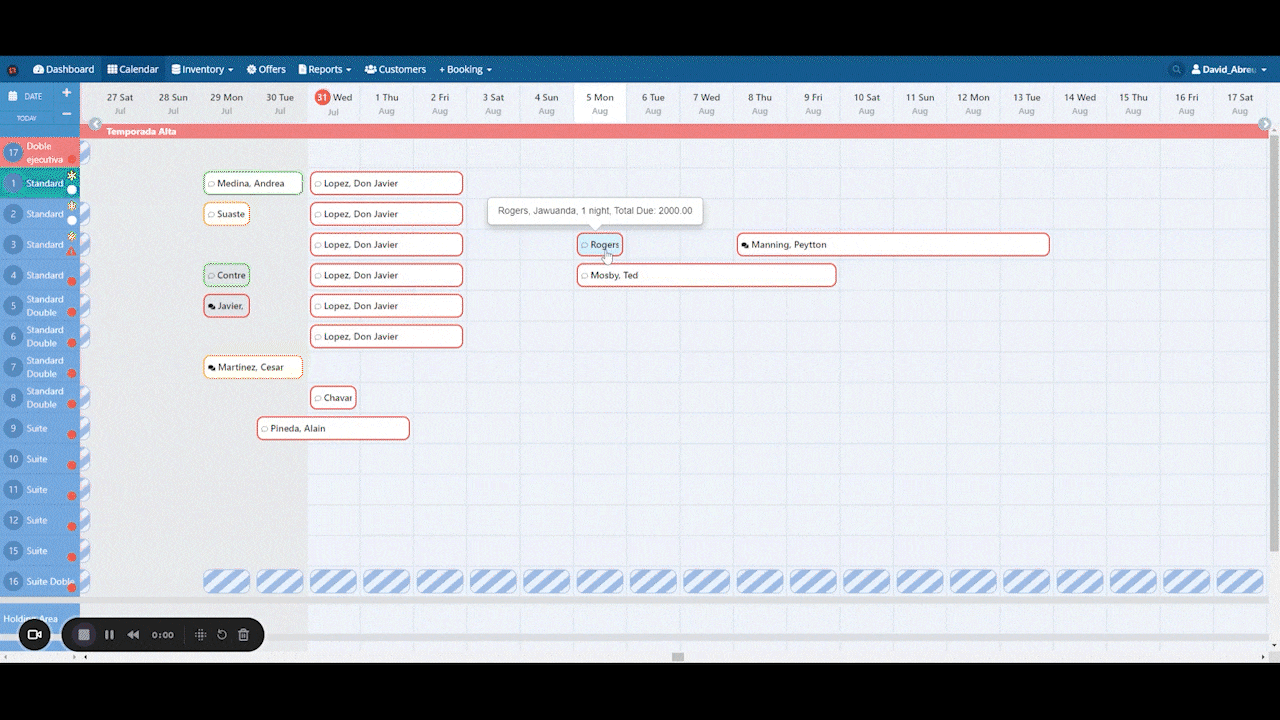Open the Javier, booking in room 5

click(x=227, y=306)
